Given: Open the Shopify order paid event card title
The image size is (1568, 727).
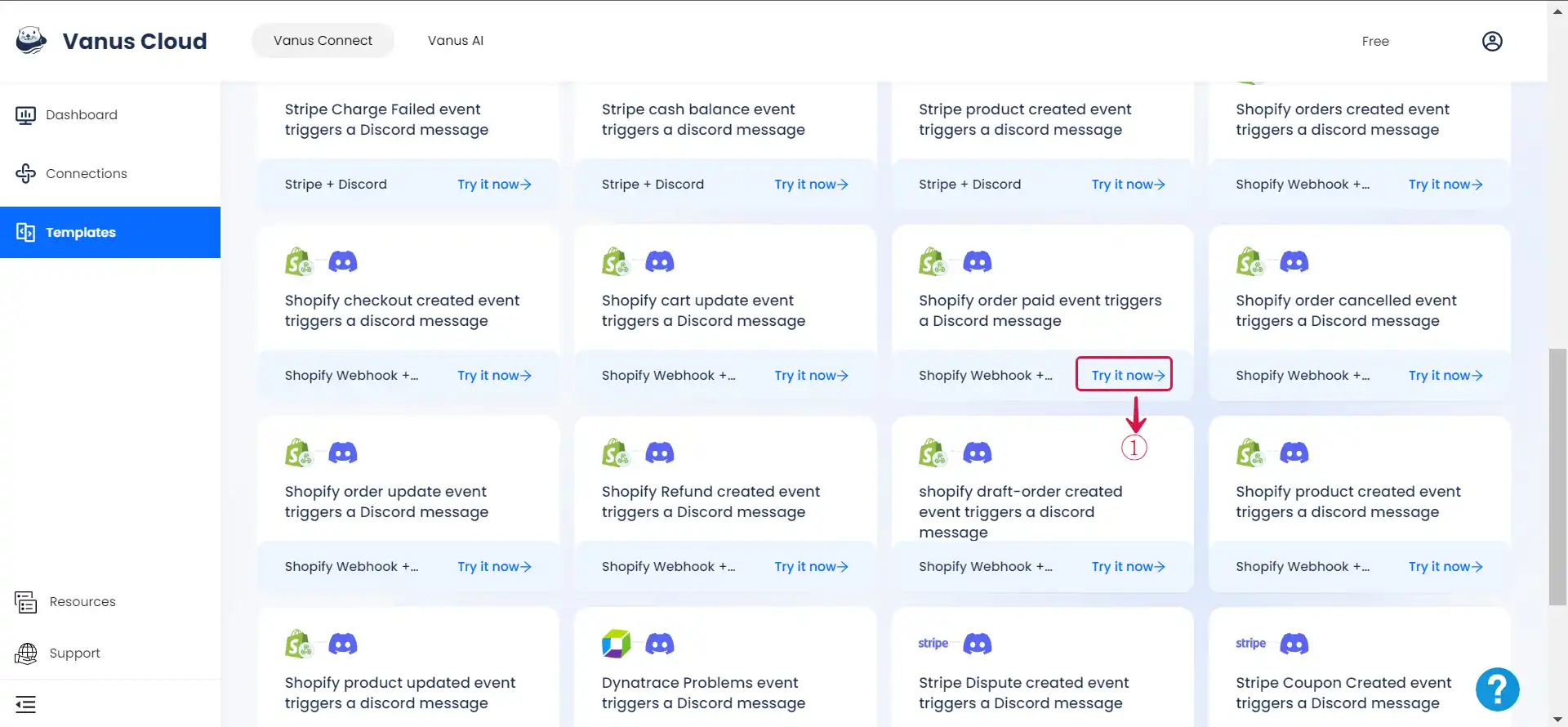Looking at the screenshot, I should [1040, 310].
